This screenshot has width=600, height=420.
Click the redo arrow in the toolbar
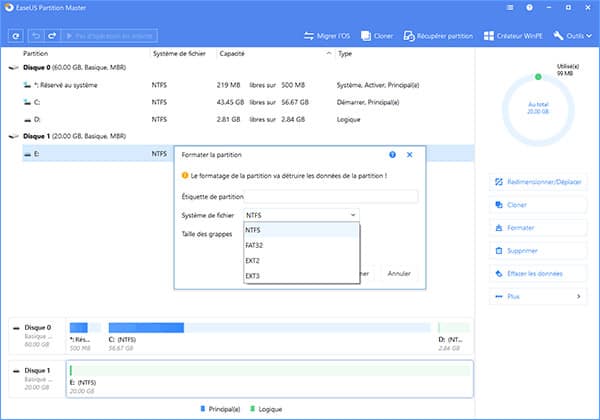pyautogui.click(x=50, y=36)
